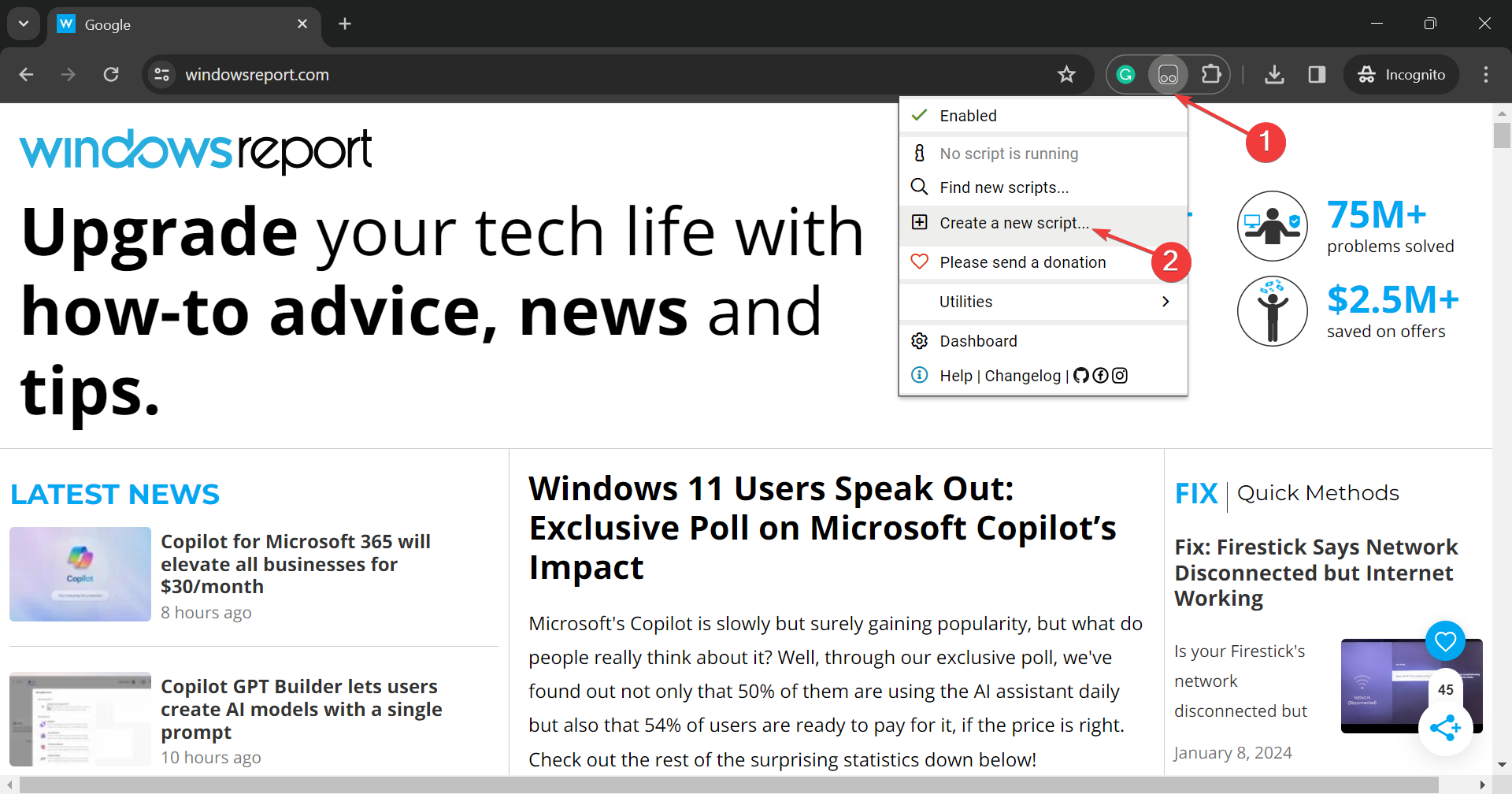Expand the Utilities submenu
This screenshot has height=794, width=1512.
[x=1043, y=302]
